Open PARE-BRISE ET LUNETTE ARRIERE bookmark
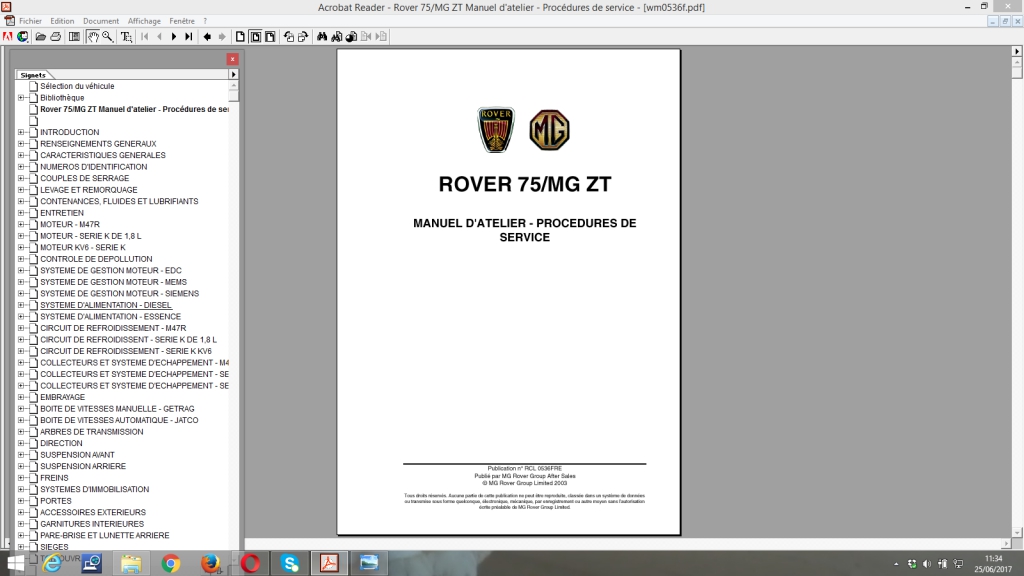Image resolution: width=1024 pixels, height=576 pixels. [104, 536]
